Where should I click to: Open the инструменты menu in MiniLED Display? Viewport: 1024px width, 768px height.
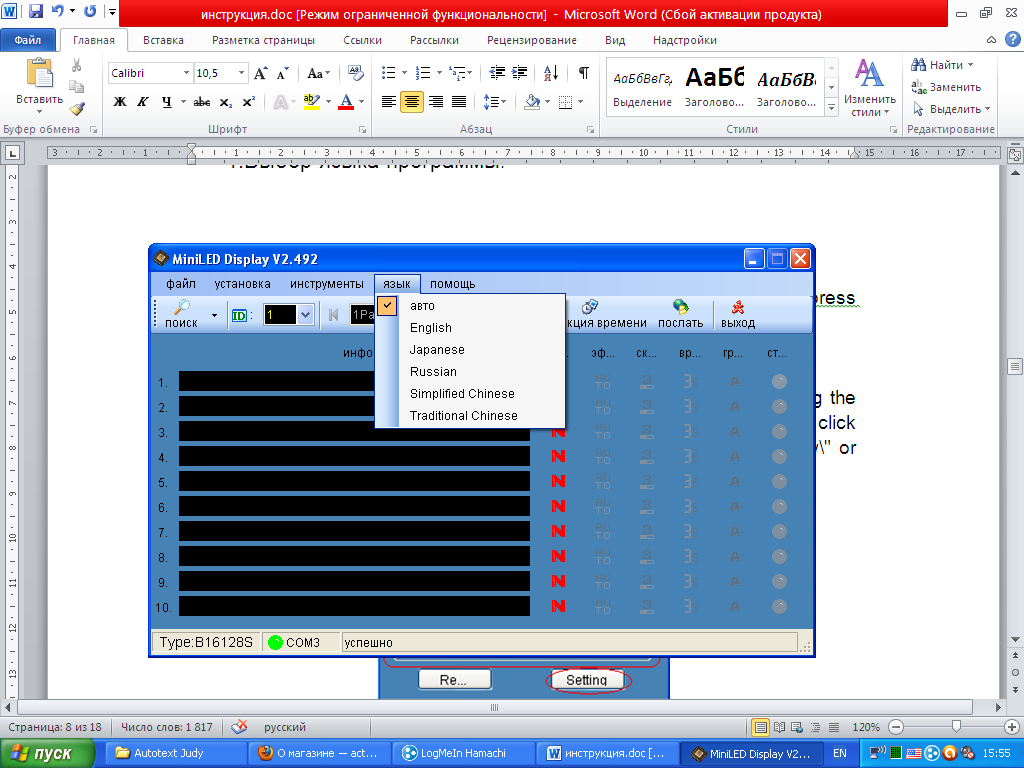pyautogui.click(x=327, y=283)
